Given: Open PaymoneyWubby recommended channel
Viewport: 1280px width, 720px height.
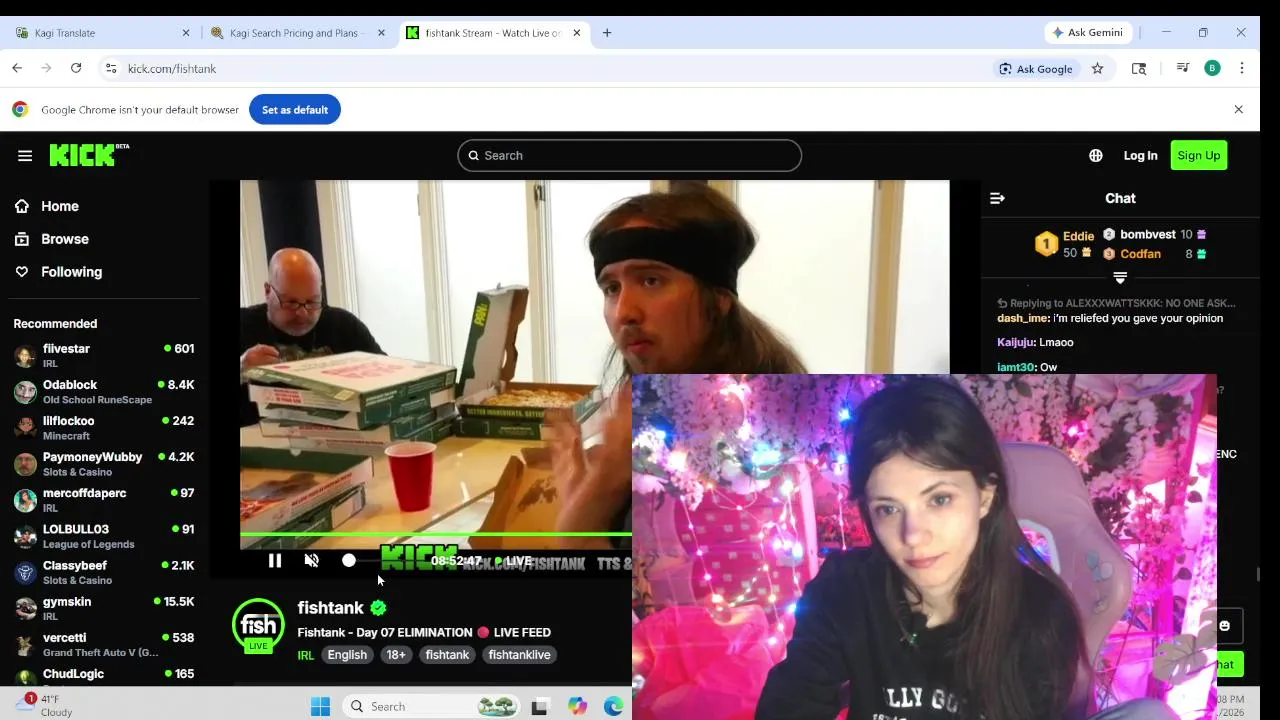Looking at the screenshot, I should click(x=103, y=463).
